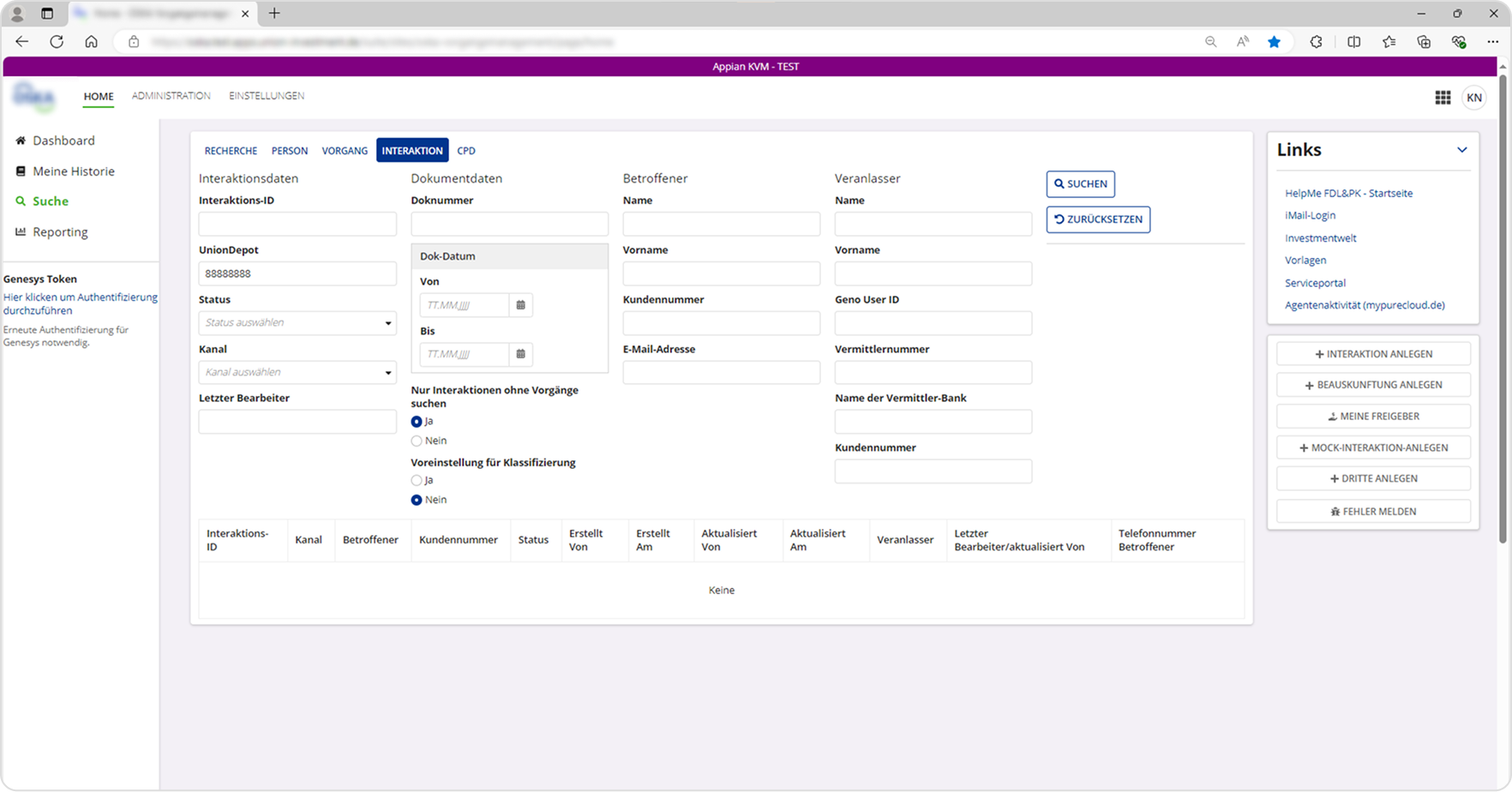Click the SUCHEN button

coord(1080,184)
